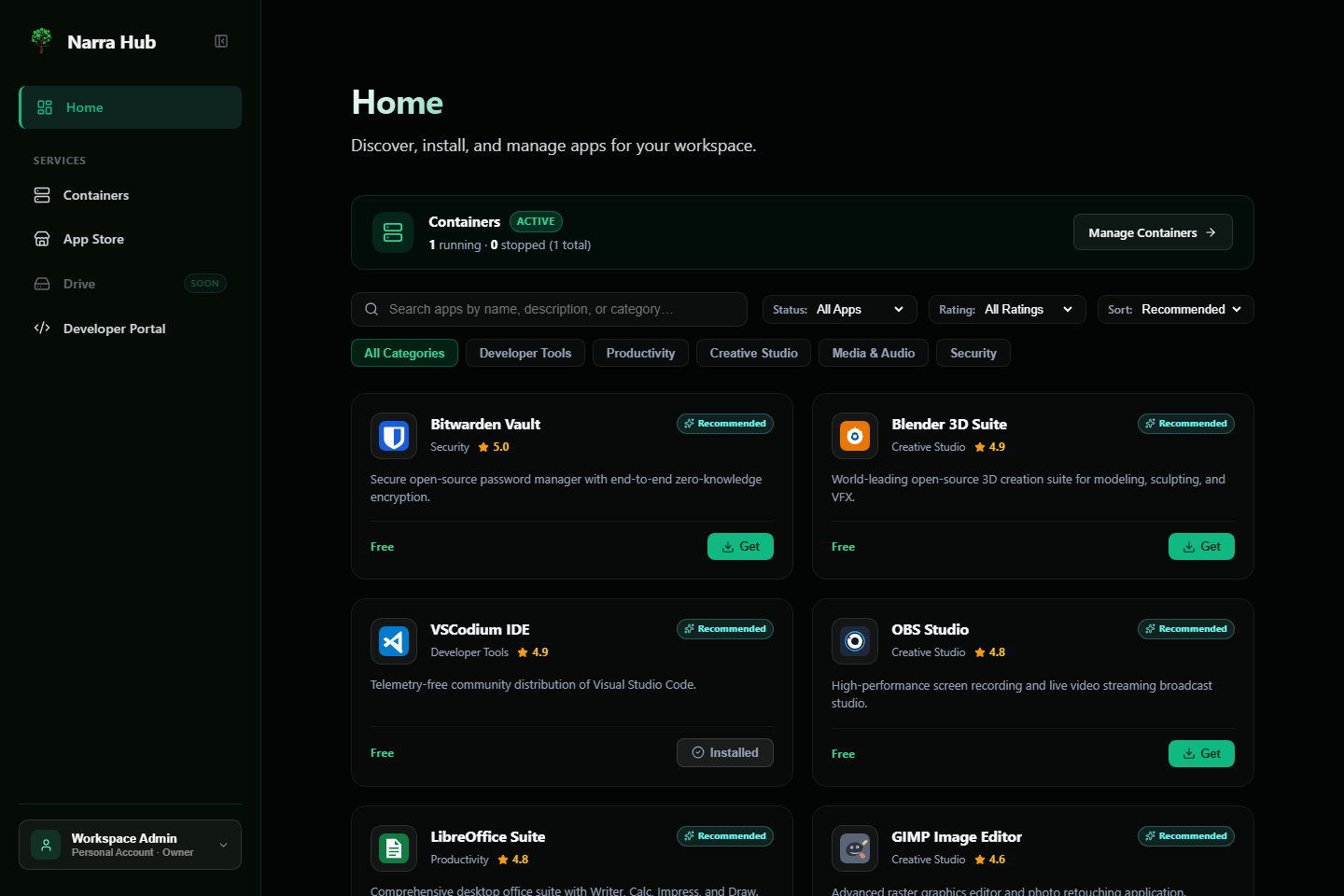1344x896 pixels.
Task: Click the Bitwarden Vault title
Action: (x=485, y=424)
